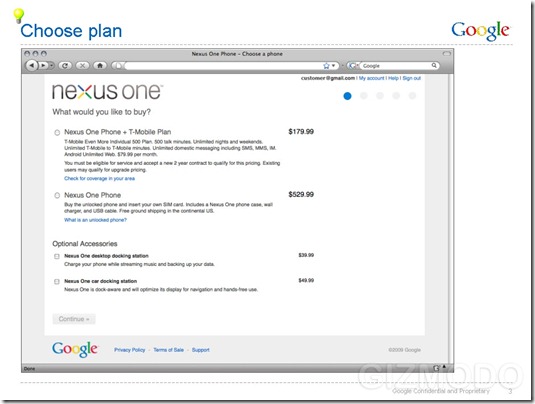Screen dimensions: 535x404
Task: Click the Optional Accessories heading
Action: (85, 244)
